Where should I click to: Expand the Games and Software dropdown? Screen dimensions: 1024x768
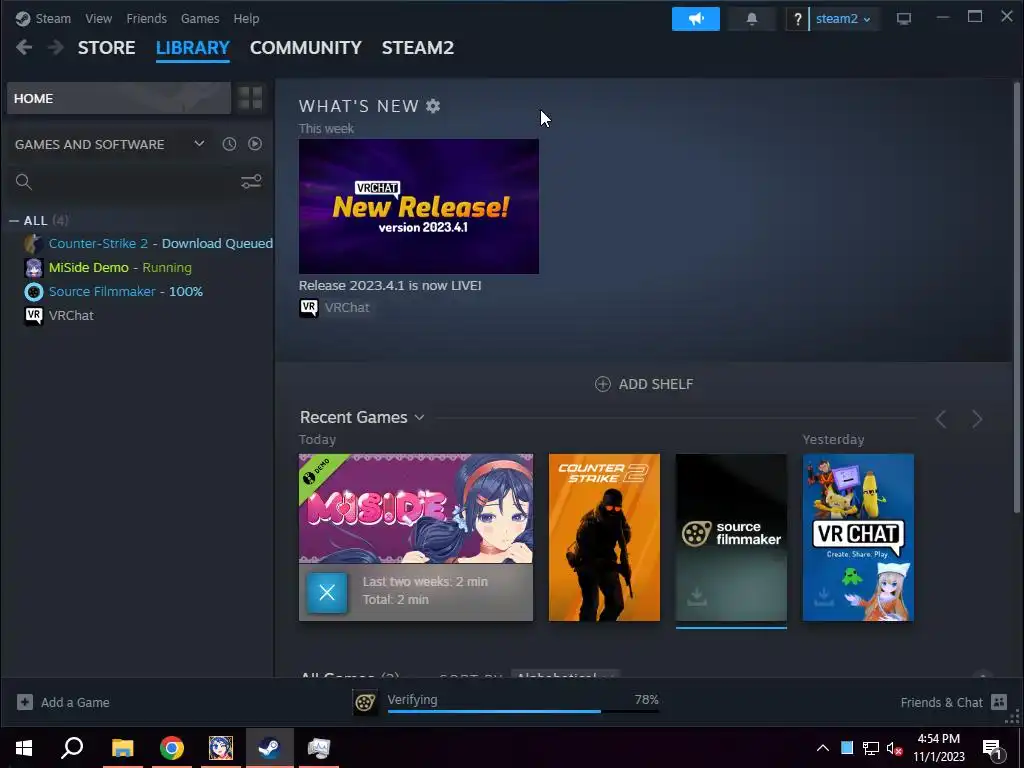click(x=199, y=144)
